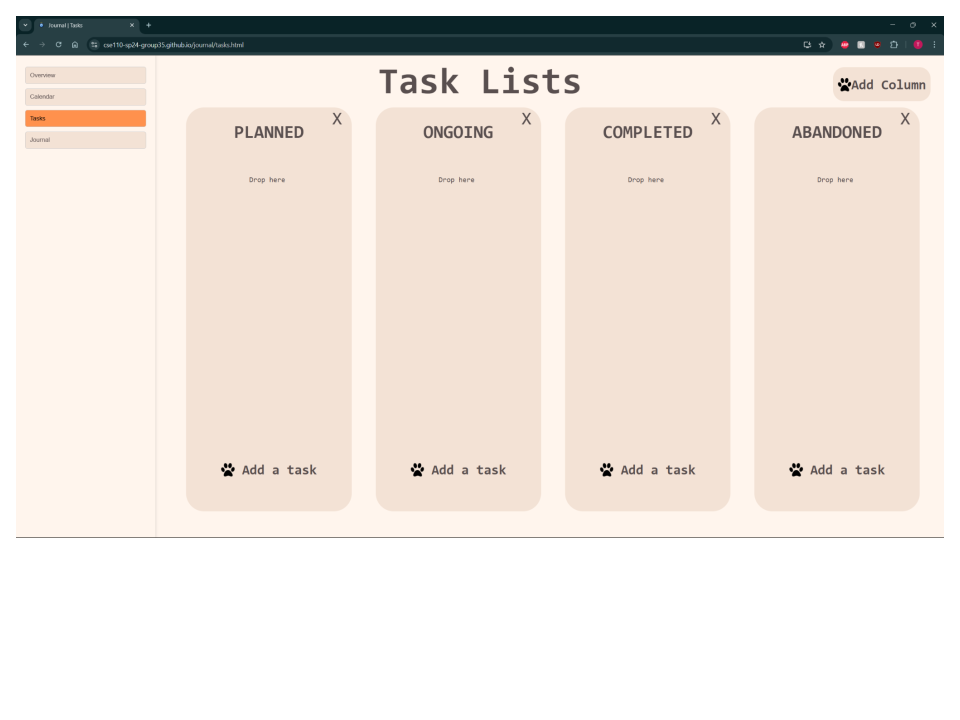This screenshot has width=960, height=720.
Task: Open Chrome's three-dot menu
Action: coord(934,45)
